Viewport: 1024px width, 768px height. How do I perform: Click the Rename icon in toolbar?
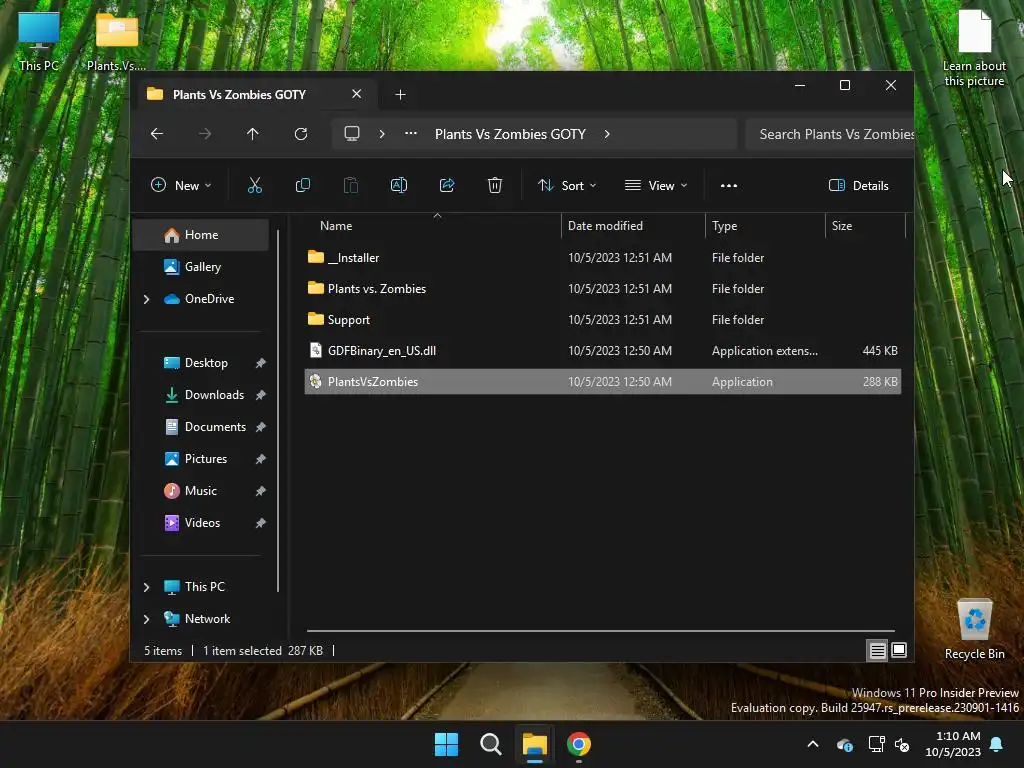[x=399, y=185]
